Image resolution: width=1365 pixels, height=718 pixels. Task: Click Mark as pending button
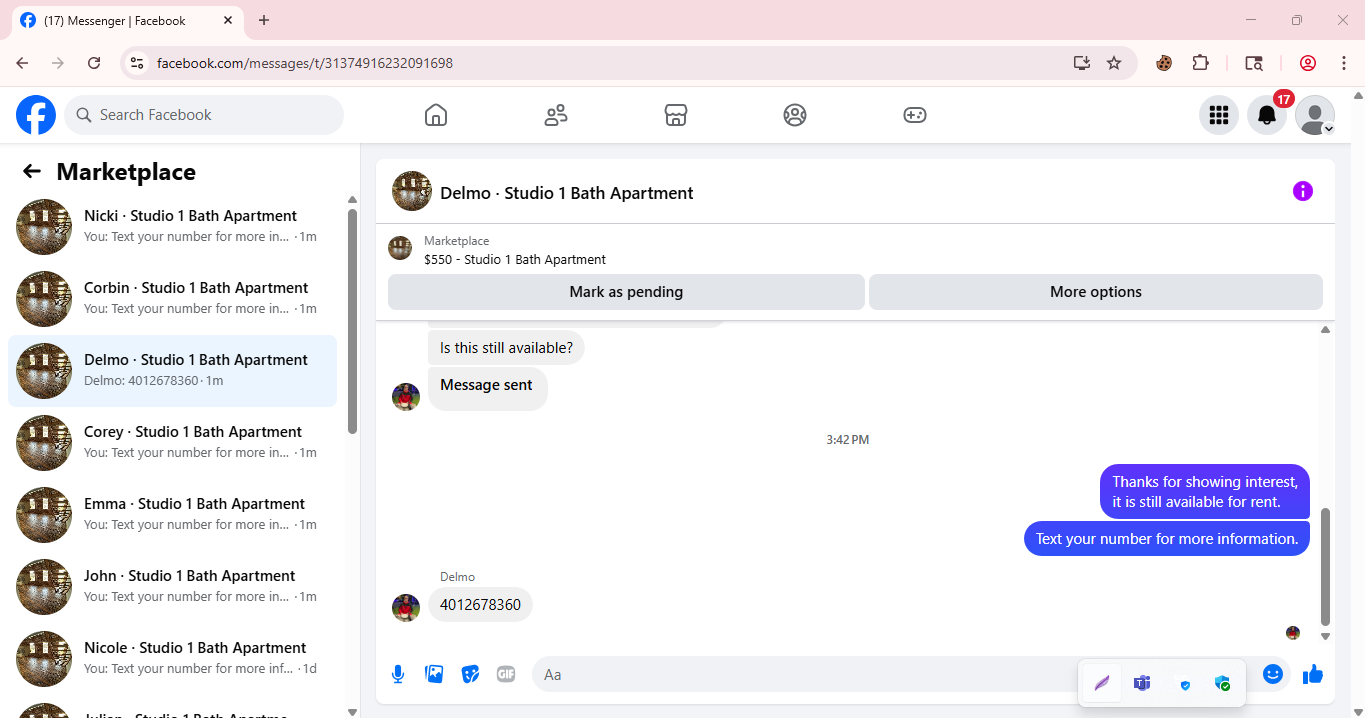coord(626,292)
